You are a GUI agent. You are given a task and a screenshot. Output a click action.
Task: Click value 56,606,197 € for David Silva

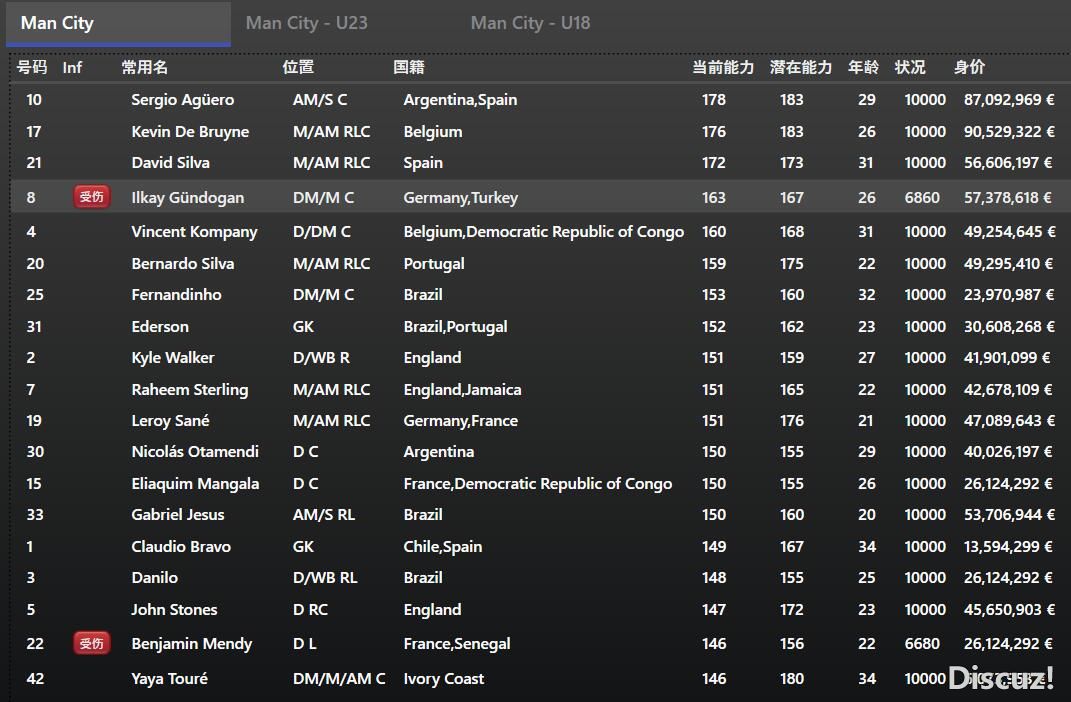1008,163
